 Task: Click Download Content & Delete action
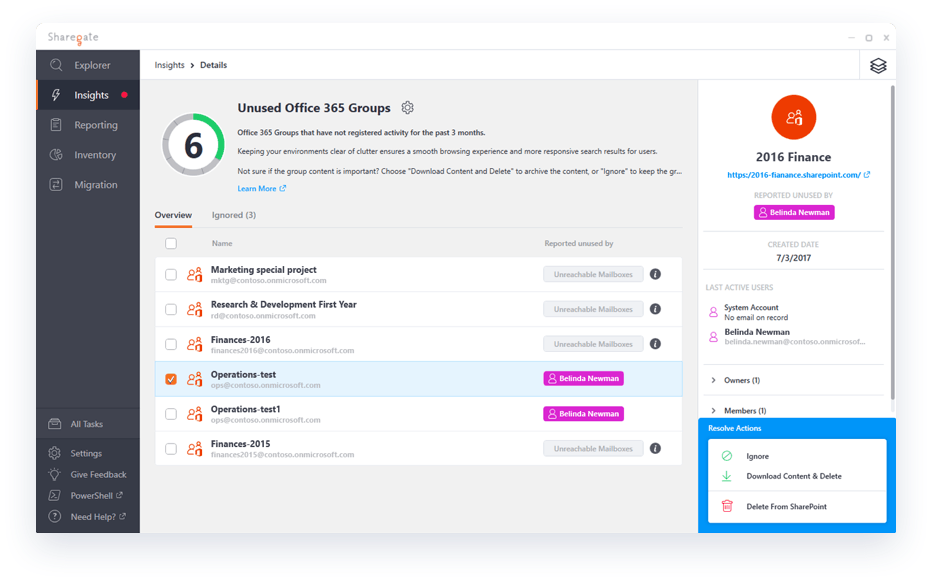click(x=794, y=476)
